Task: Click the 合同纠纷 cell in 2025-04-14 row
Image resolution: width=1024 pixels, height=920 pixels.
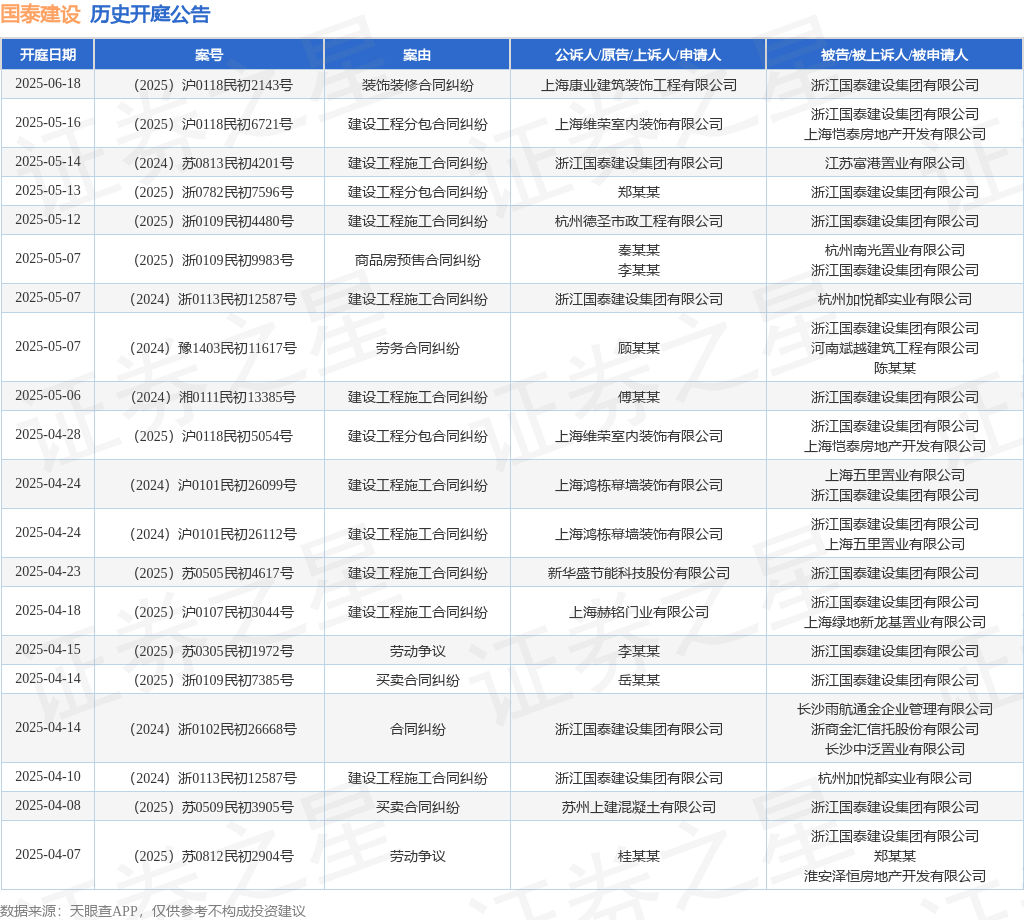Action: (x=417, y=729)
